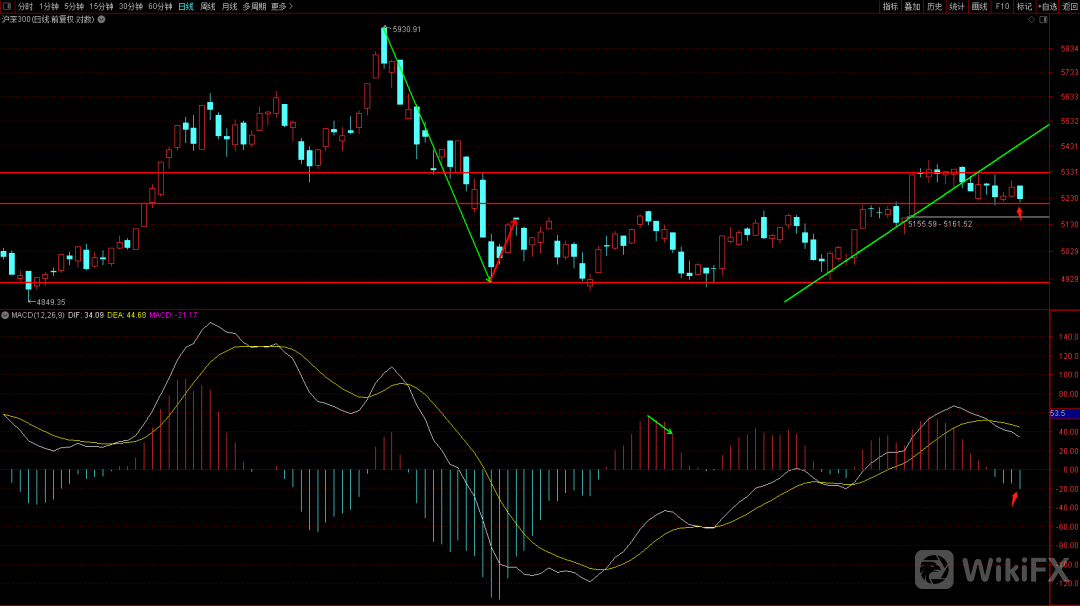The image size is (1080, 606).
Task: Click the 叠加 overlay button
Action: click(912, 6)
